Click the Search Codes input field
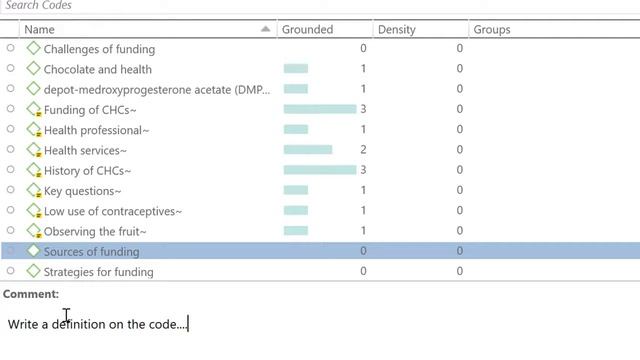Screen dimensions: 640x360 pyautogui.click(x=320, y=5)
